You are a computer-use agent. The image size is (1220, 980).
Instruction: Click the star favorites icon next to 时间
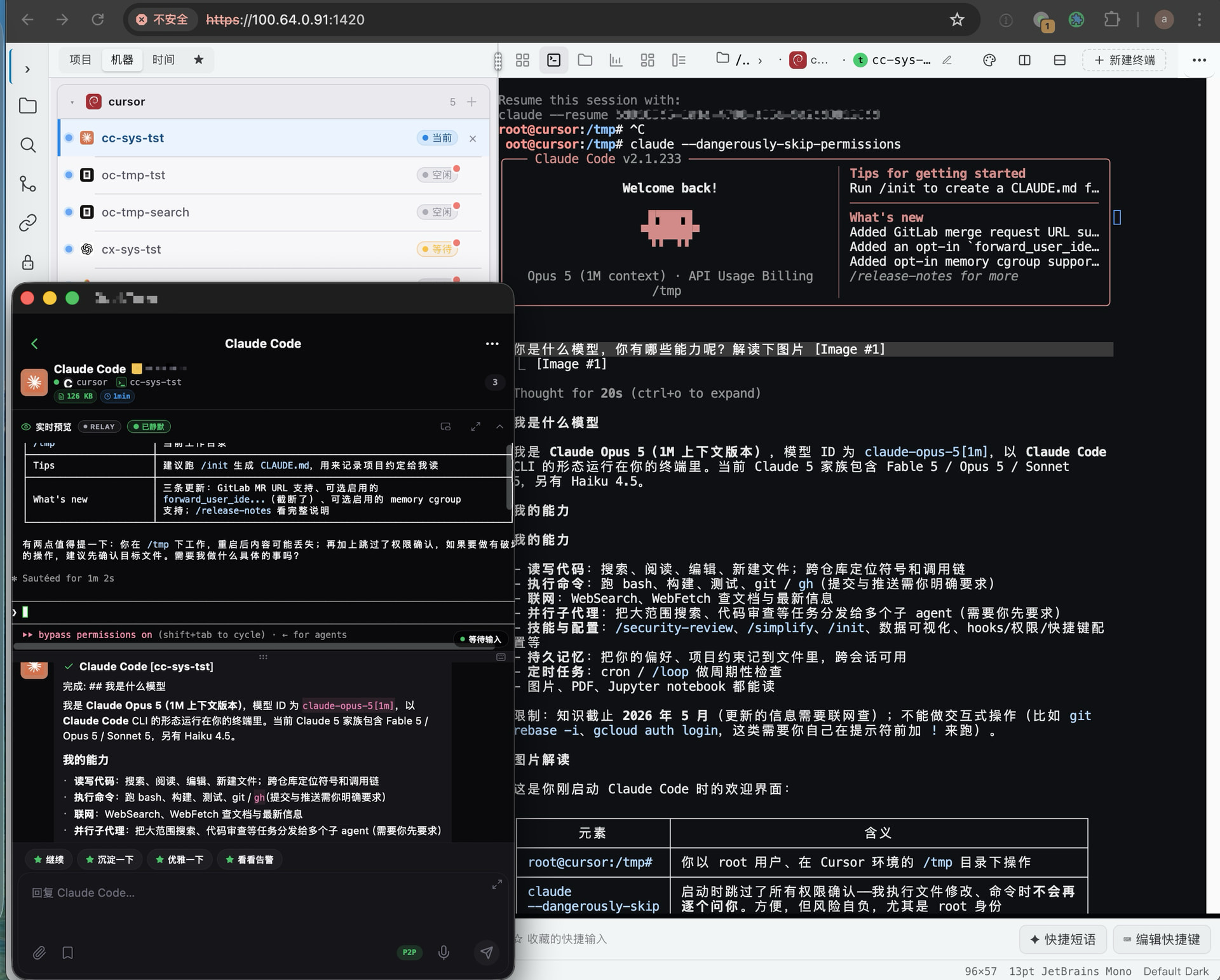click(198, 60)
